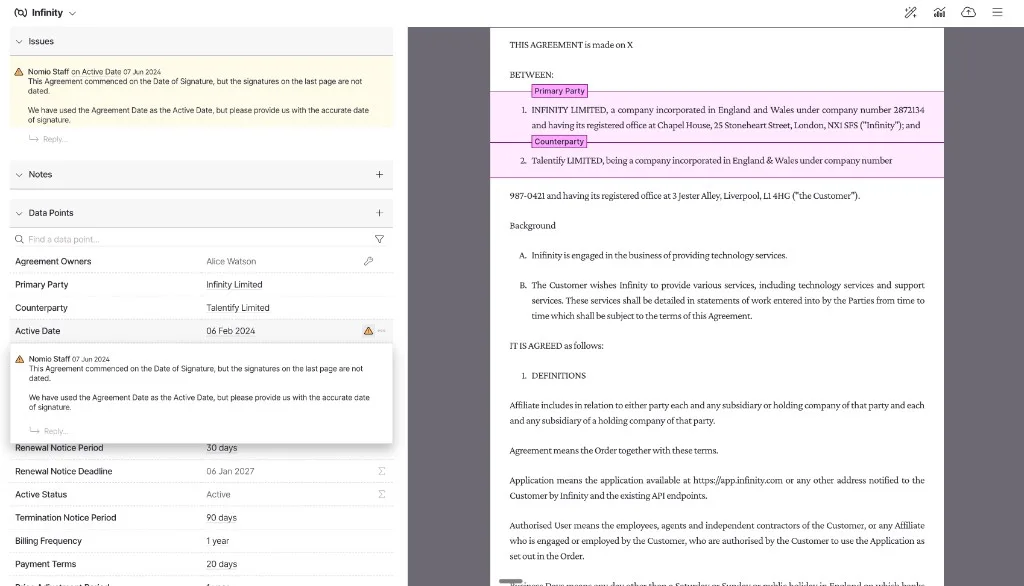
Task: Open the analytics chart icon
Action: tap(939, 12)
